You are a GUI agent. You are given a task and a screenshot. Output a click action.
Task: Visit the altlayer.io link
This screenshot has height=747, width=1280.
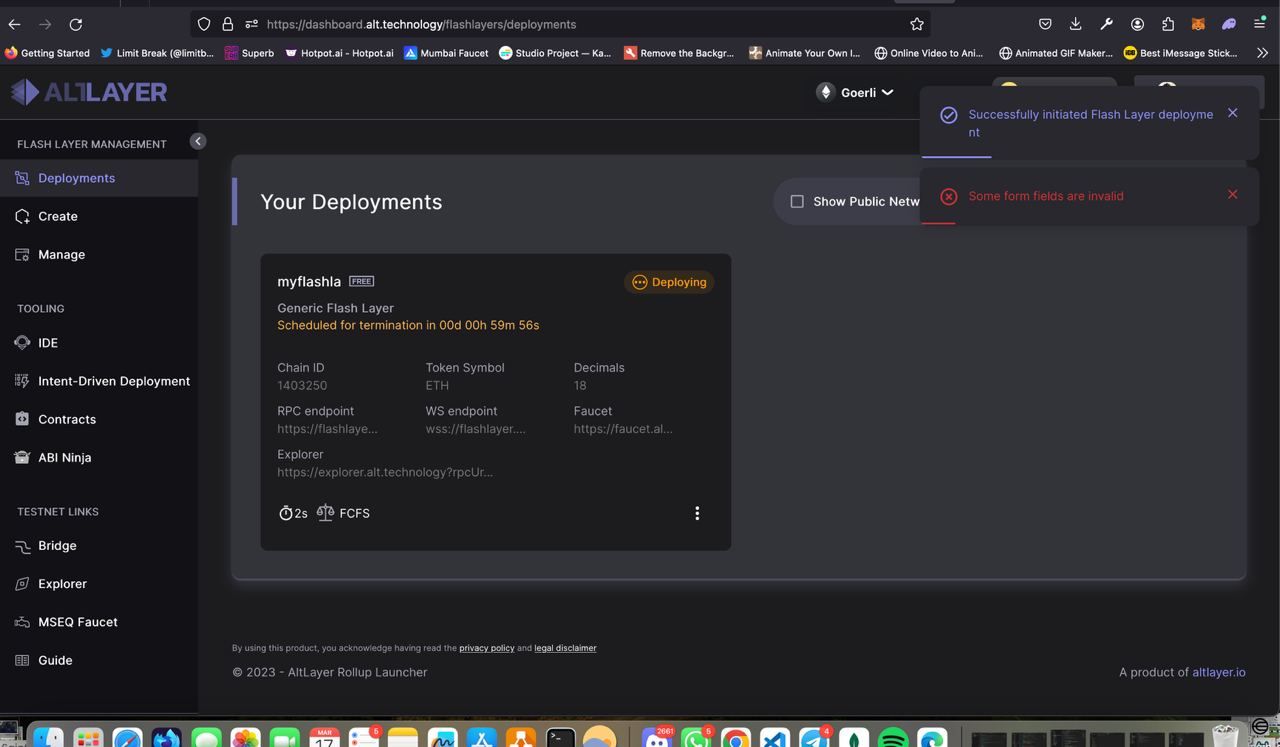point(1219,672)
